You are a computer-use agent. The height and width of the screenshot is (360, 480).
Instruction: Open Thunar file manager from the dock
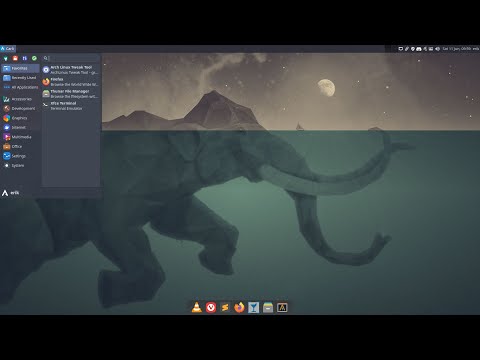tap(268, 307)
